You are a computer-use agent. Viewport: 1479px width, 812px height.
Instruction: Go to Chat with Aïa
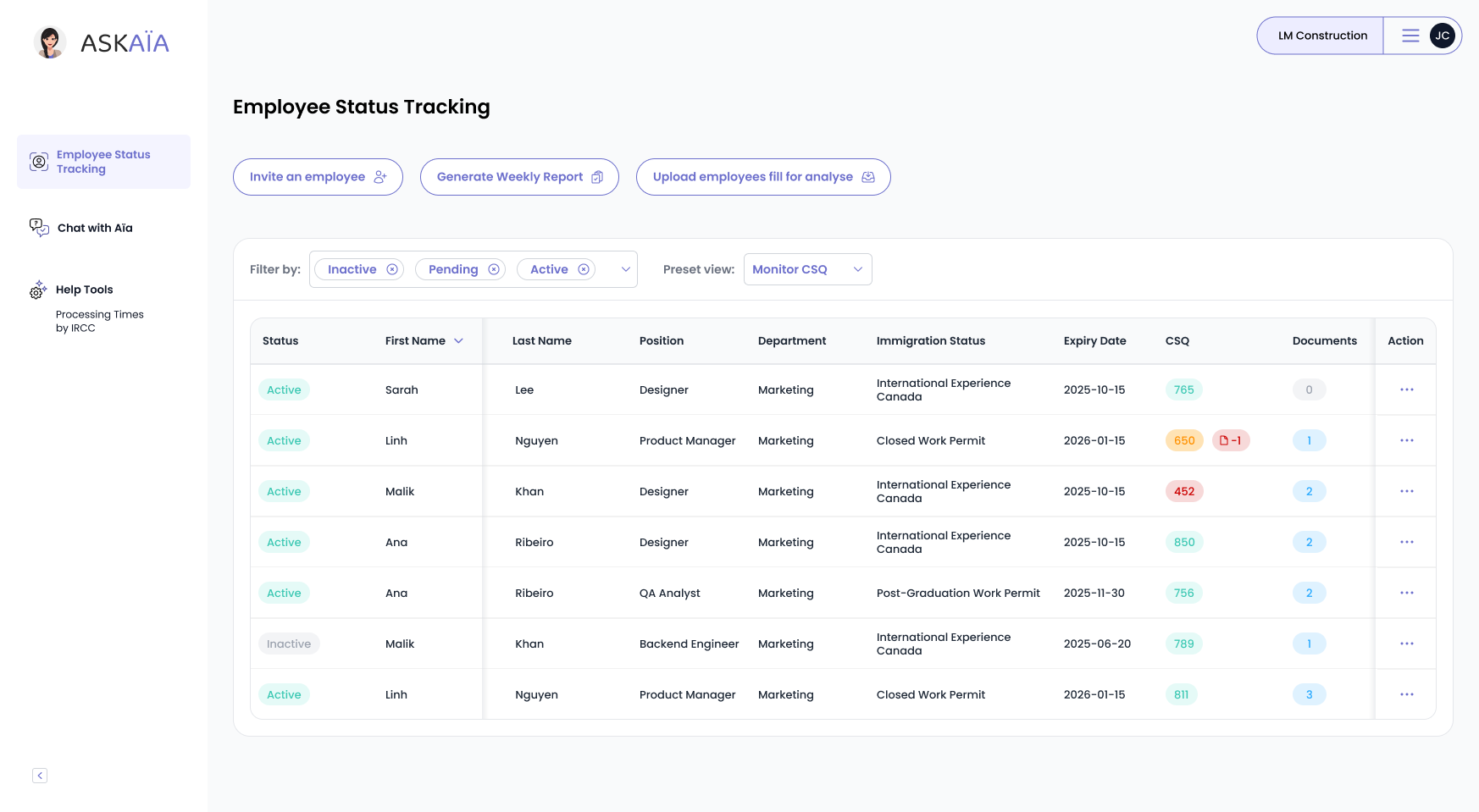click(95, 228)
